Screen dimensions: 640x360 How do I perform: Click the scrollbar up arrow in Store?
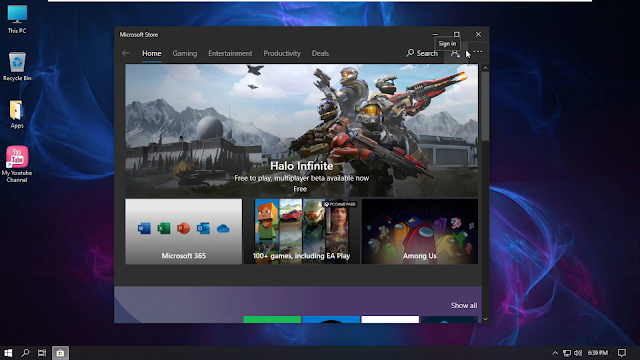coord(485,68)
